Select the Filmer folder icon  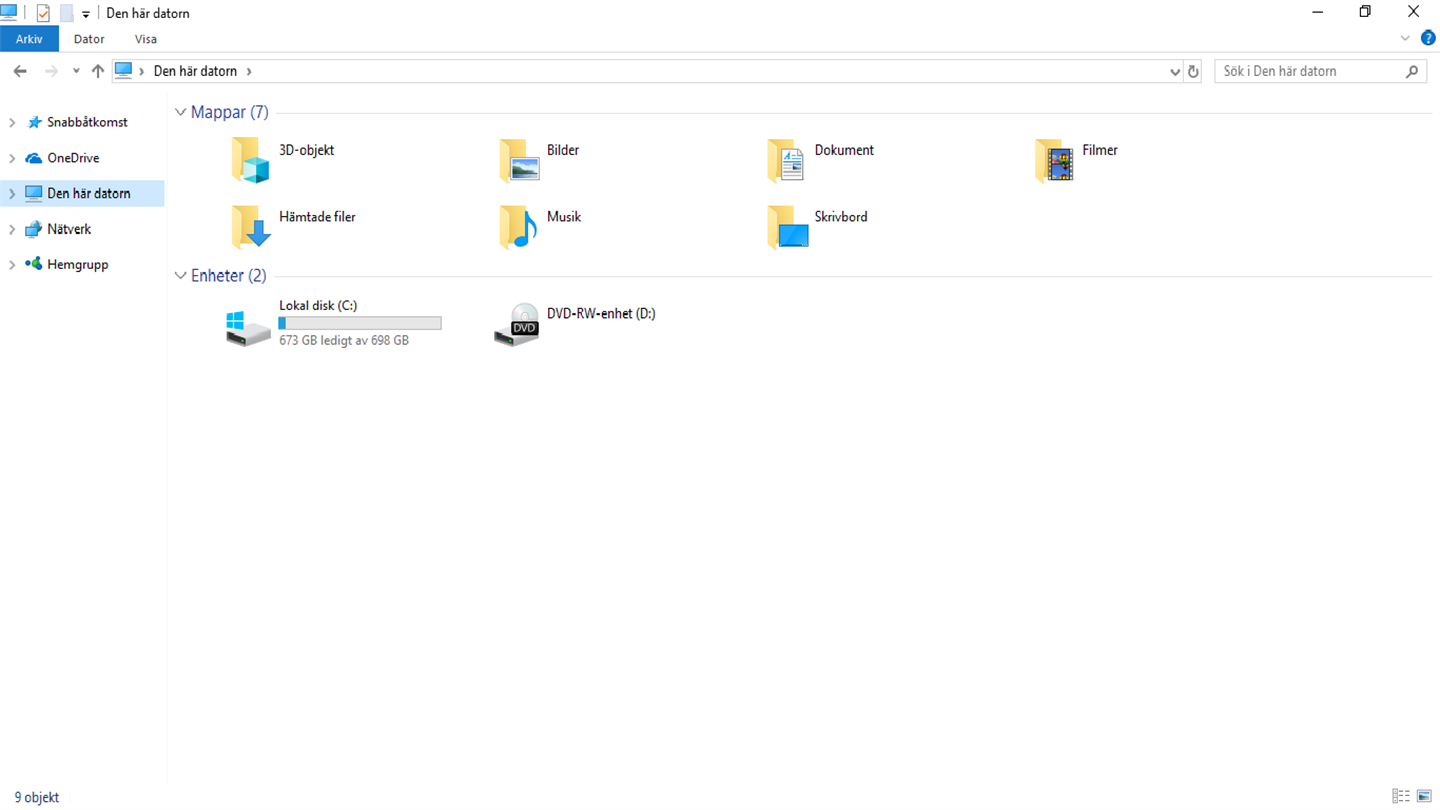pos(1054,160)
